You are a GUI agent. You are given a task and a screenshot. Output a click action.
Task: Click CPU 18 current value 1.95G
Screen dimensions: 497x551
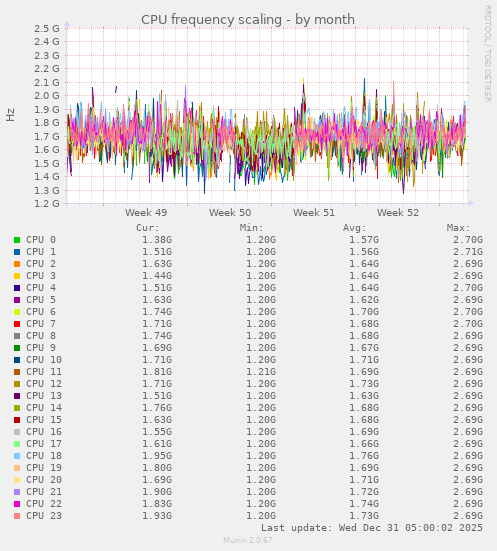click(157, 456)
